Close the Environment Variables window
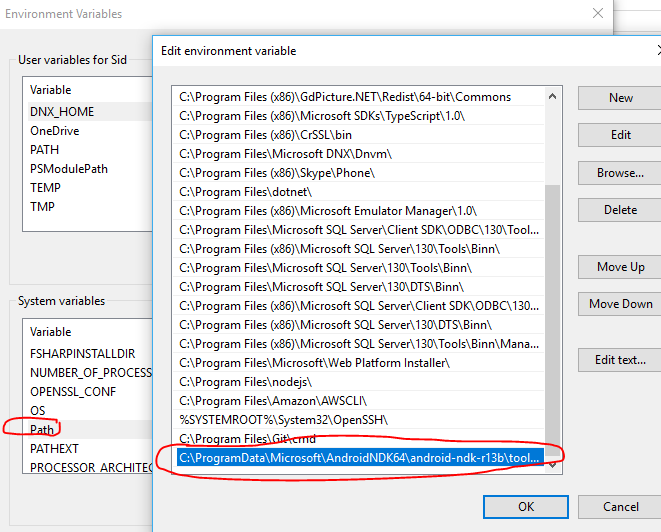This screenshot has width=661, height=532. click(598, 13)
